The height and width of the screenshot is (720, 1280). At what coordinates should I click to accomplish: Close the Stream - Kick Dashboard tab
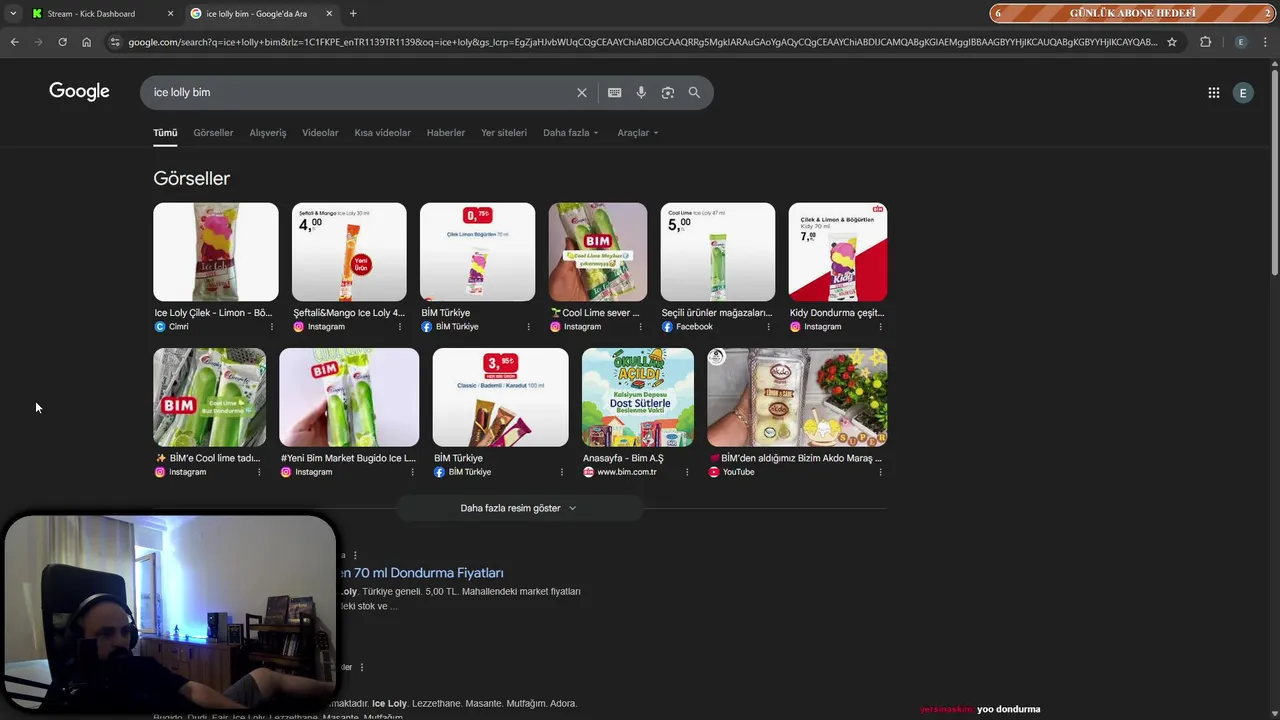(170, 13)
